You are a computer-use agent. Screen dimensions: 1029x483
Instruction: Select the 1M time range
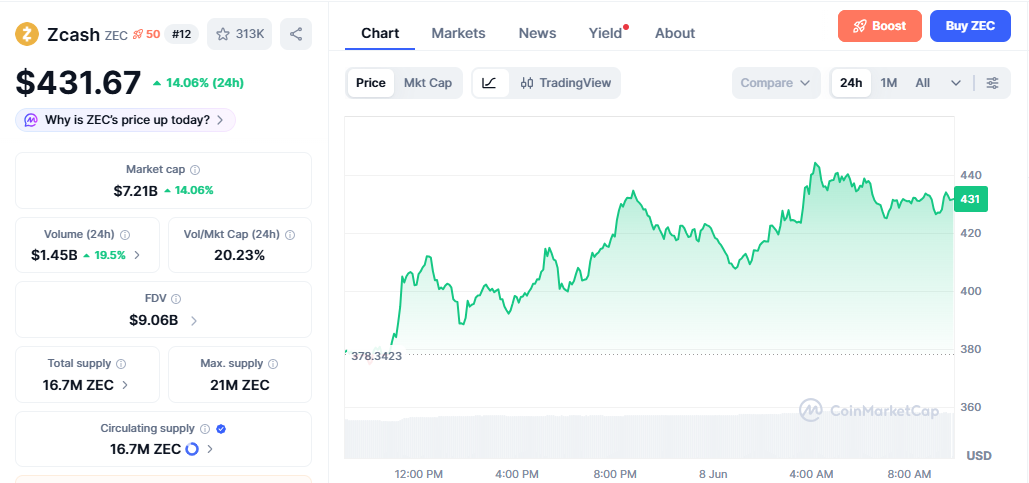coord(889,83)
